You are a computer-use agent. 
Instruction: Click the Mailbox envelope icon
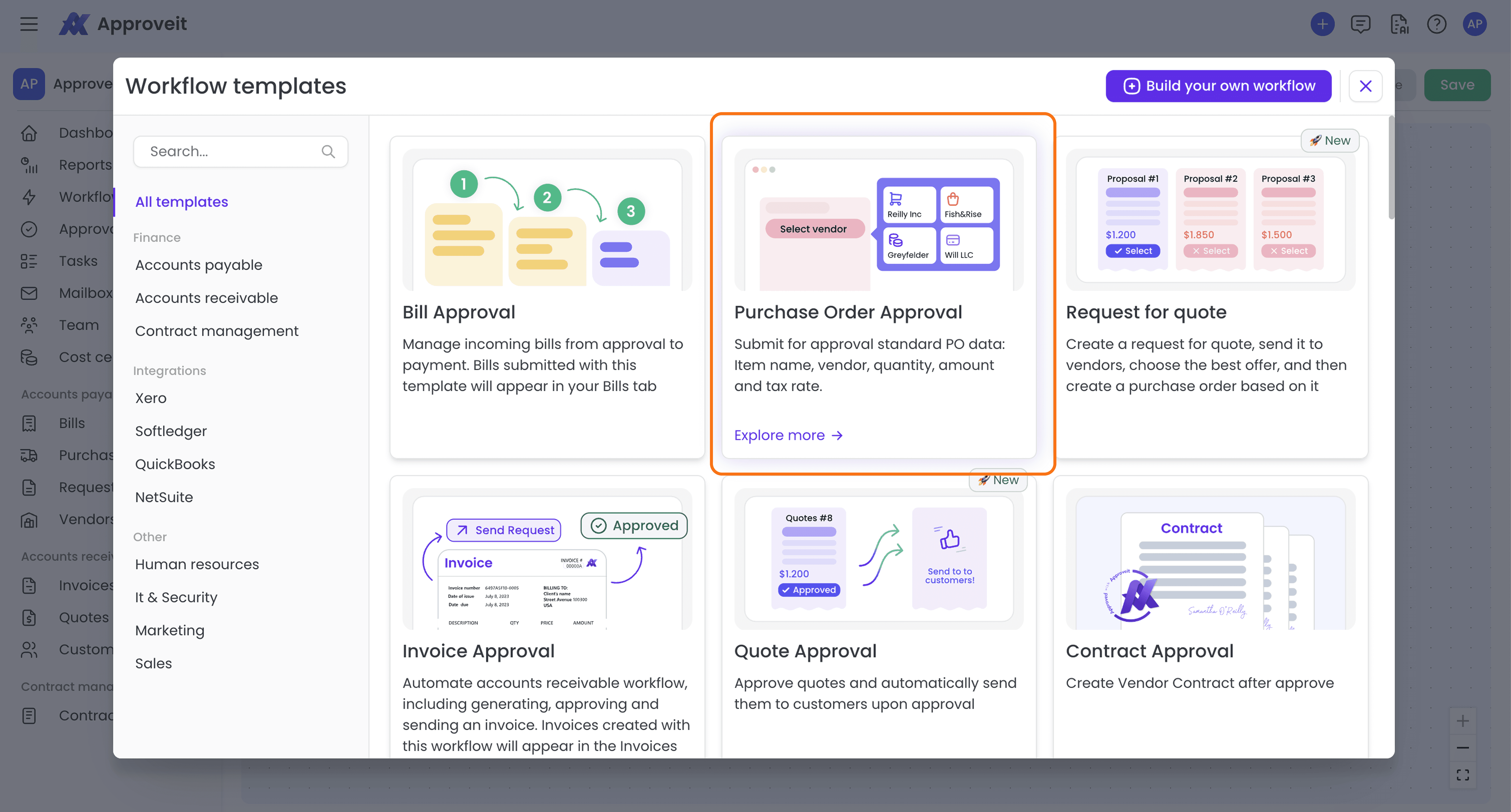pos(29,293)
